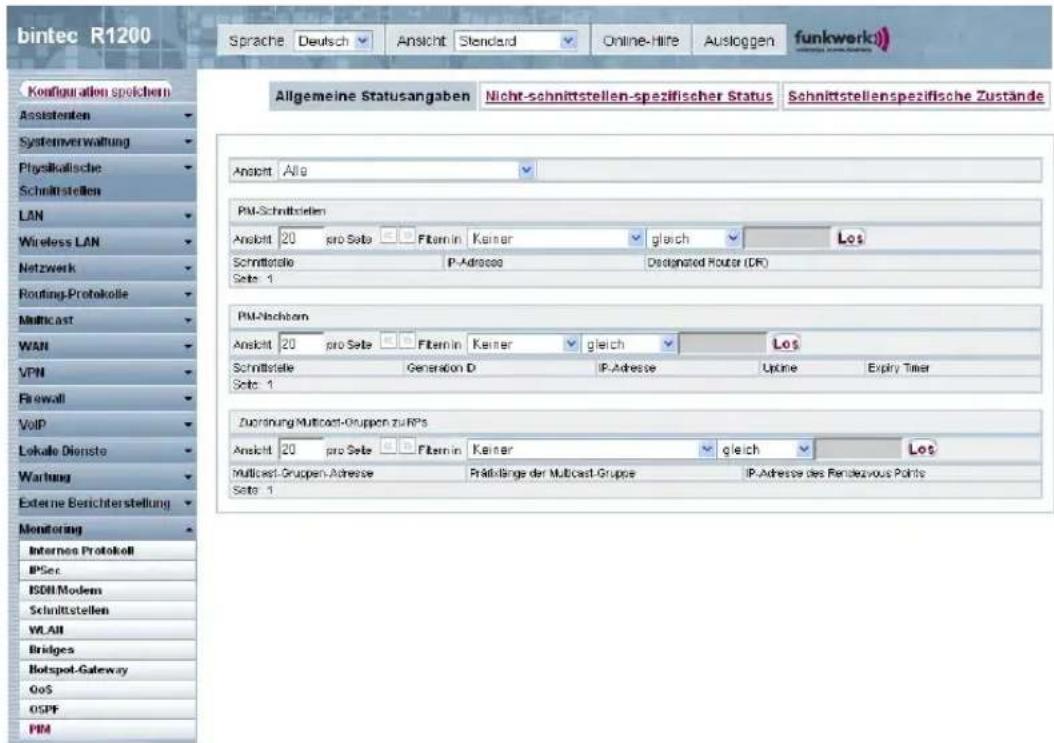Open the Bridges monitoring entry
1054x743 pixels.
pyautogui.click(x=108, y=650)
